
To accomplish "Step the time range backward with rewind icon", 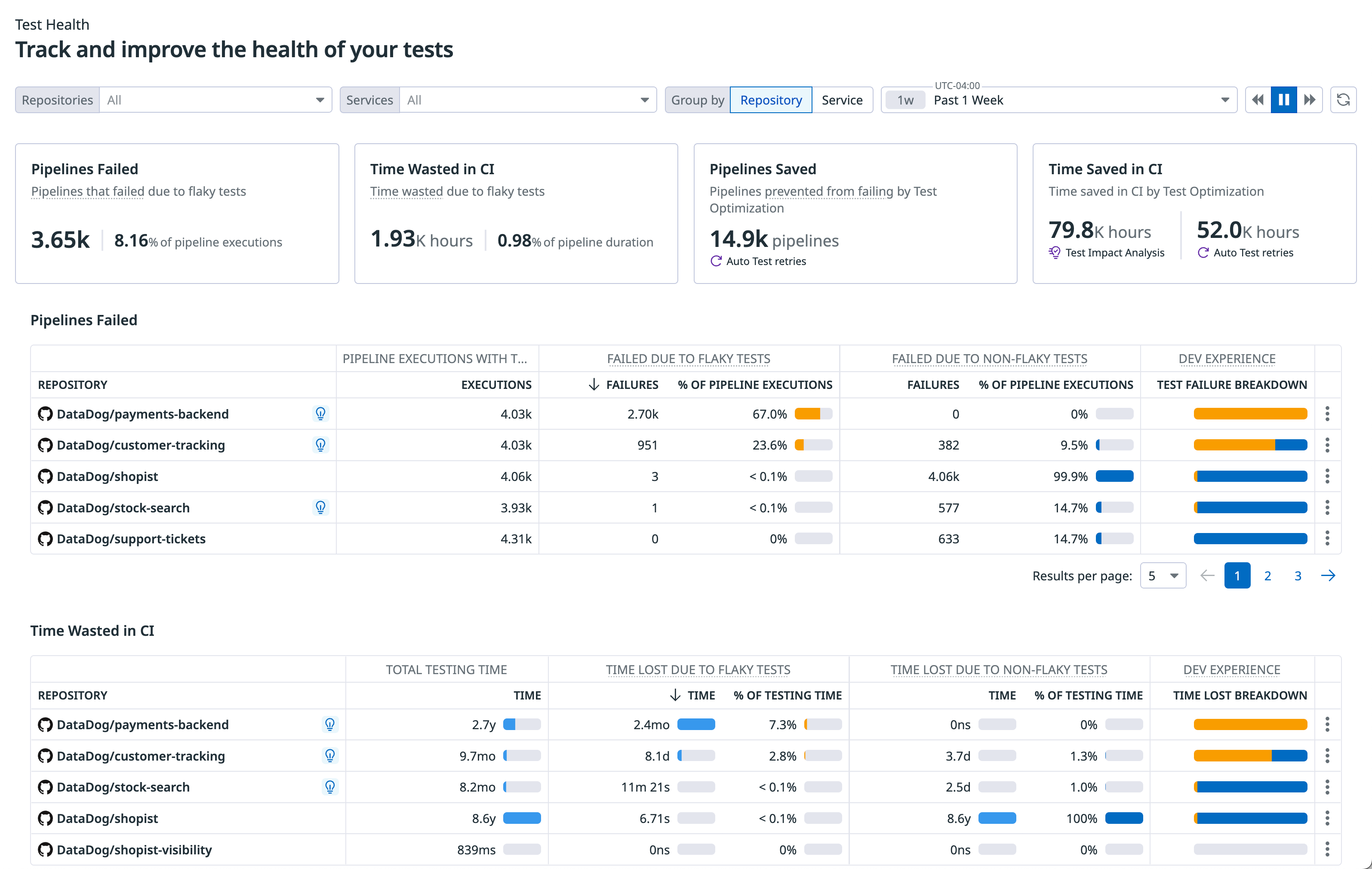I will point(1258,100).
